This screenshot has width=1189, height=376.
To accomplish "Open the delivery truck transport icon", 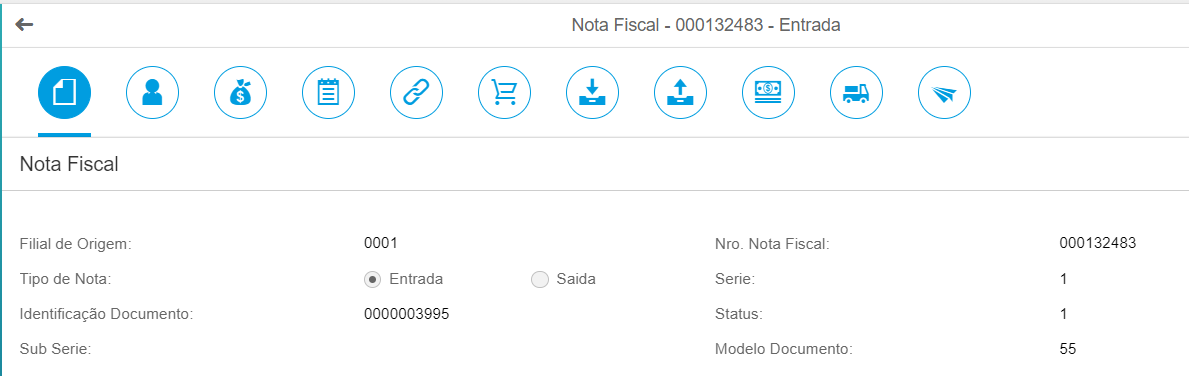I will tap(856, 92).
